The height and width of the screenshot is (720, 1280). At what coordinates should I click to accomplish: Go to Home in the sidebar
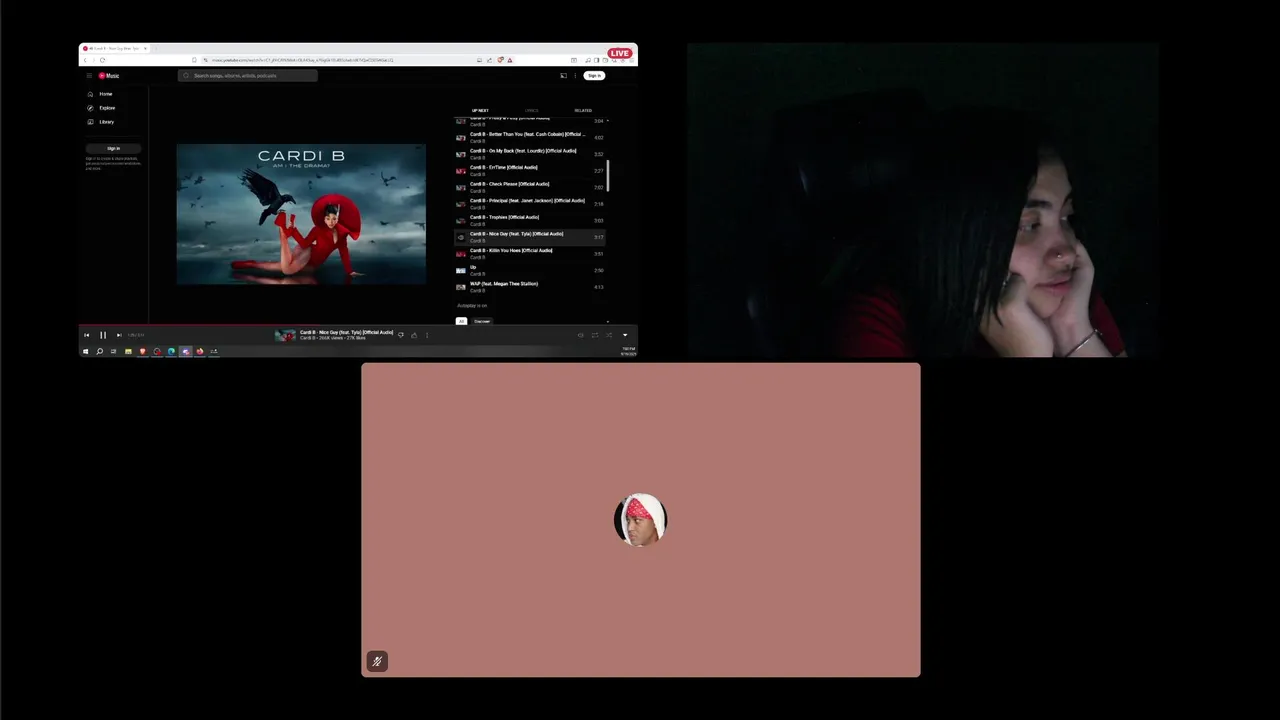click(100, 94)
